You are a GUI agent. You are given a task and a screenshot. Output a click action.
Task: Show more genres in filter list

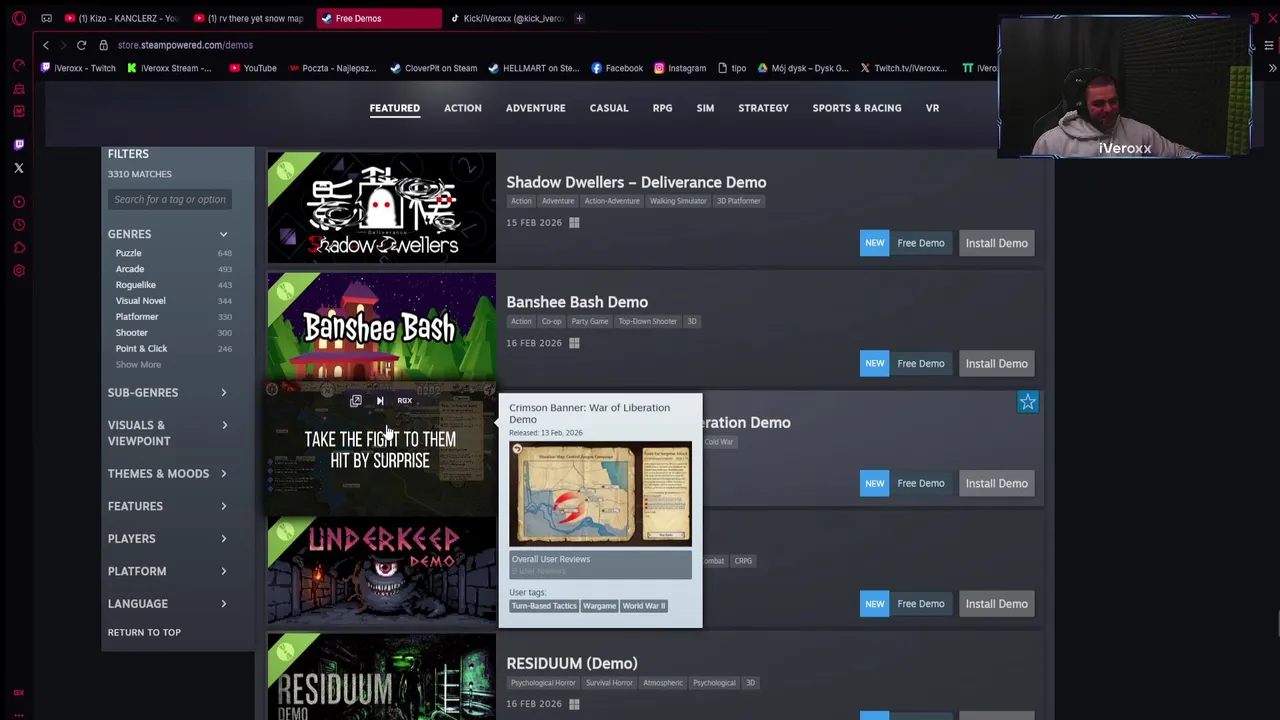point(138,364)
